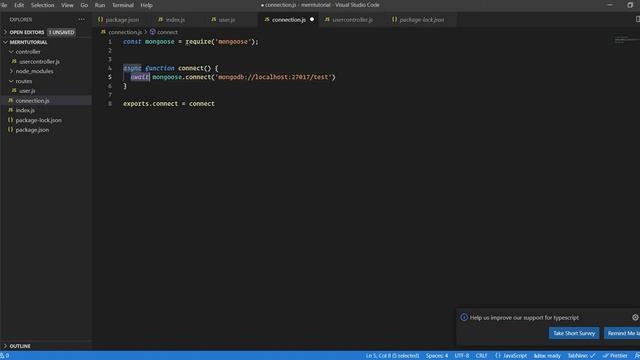Click the JS icon on the connection.js tab
Viewport: 640px width, 360px height.
tap(267, 19)
